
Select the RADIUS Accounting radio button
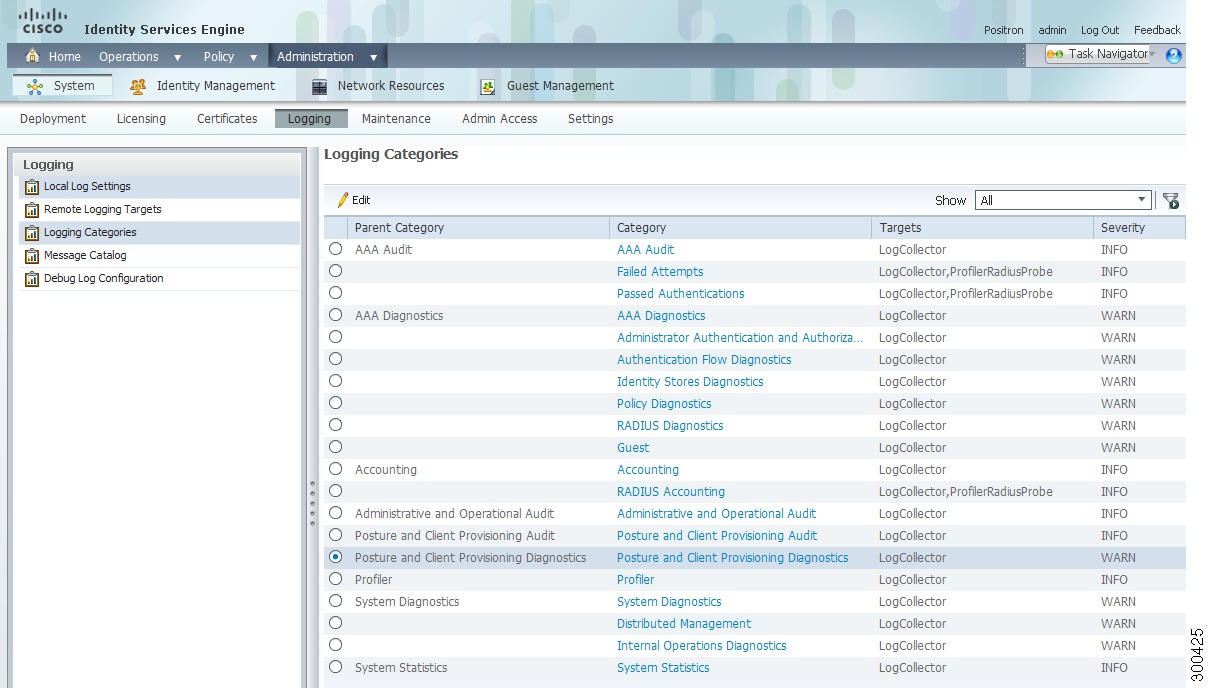coord(335,491)
